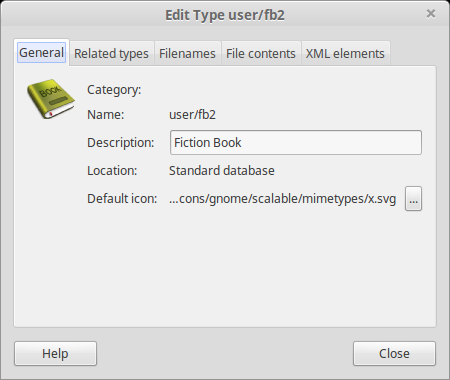
Task: Select the XML elements tab
Action: pos(345,53)
